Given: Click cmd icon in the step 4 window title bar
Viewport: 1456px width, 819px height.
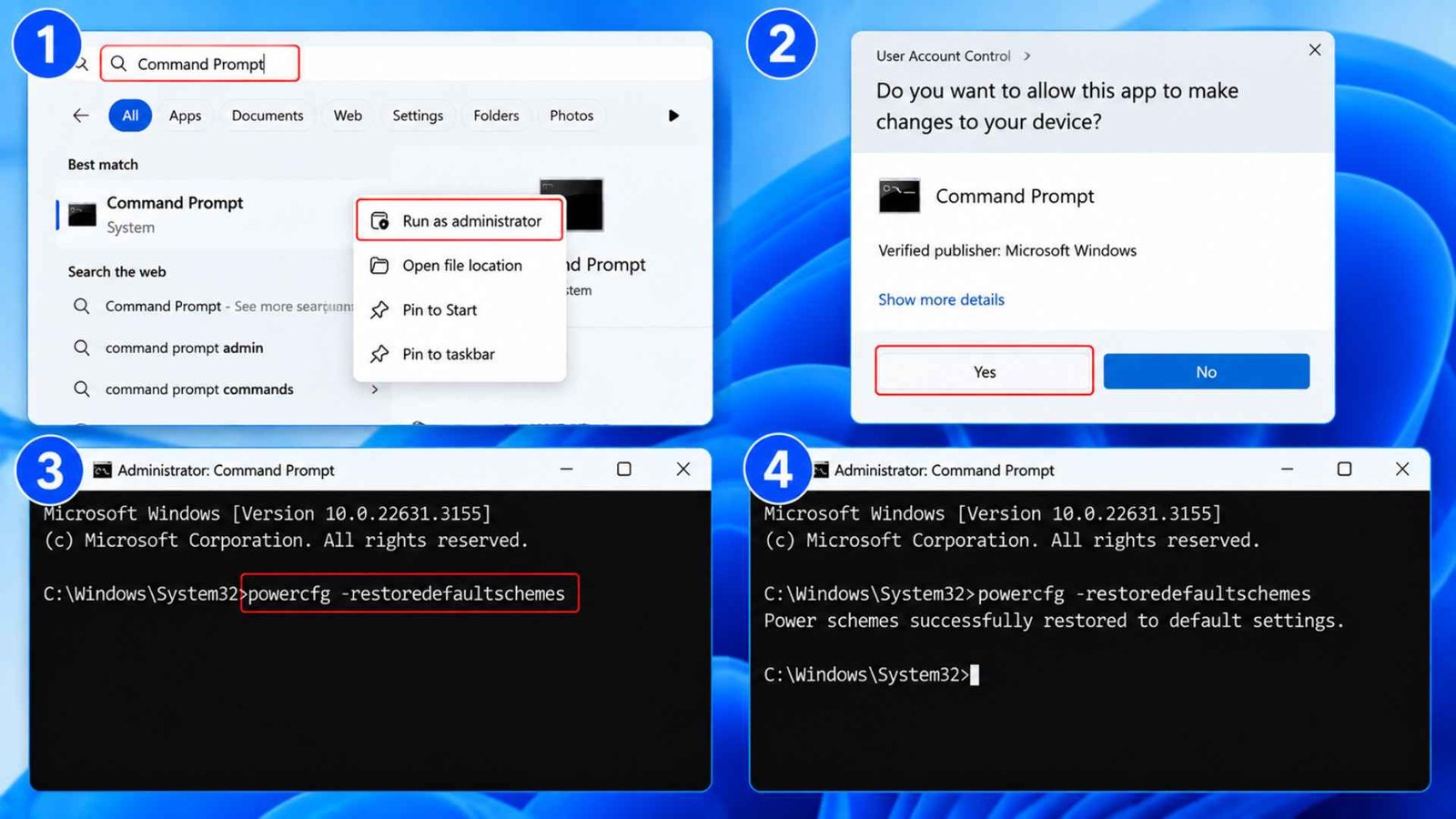Looking at the screenshot, I should (822, 470).
